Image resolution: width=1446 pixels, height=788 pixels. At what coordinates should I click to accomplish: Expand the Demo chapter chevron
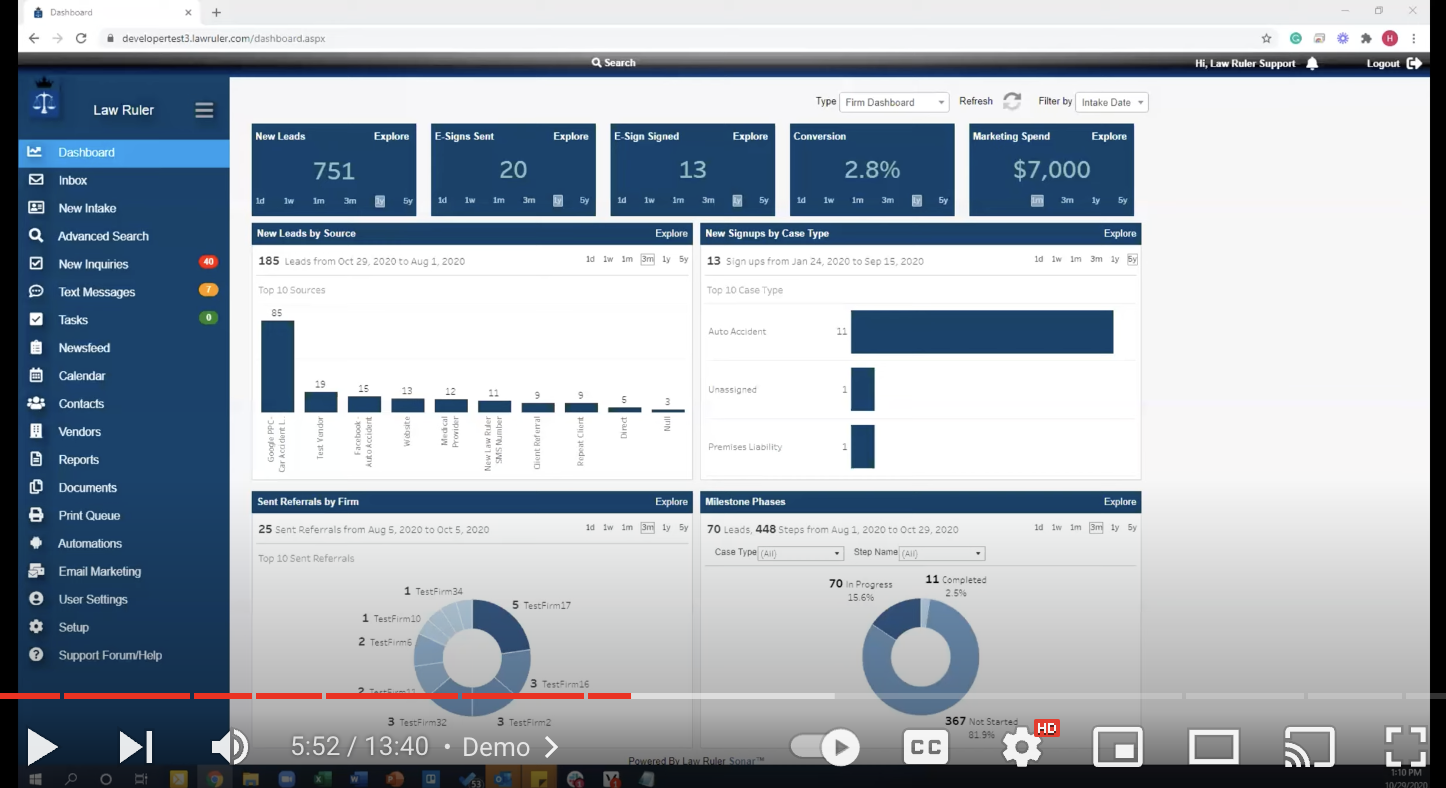click(551, 747)
